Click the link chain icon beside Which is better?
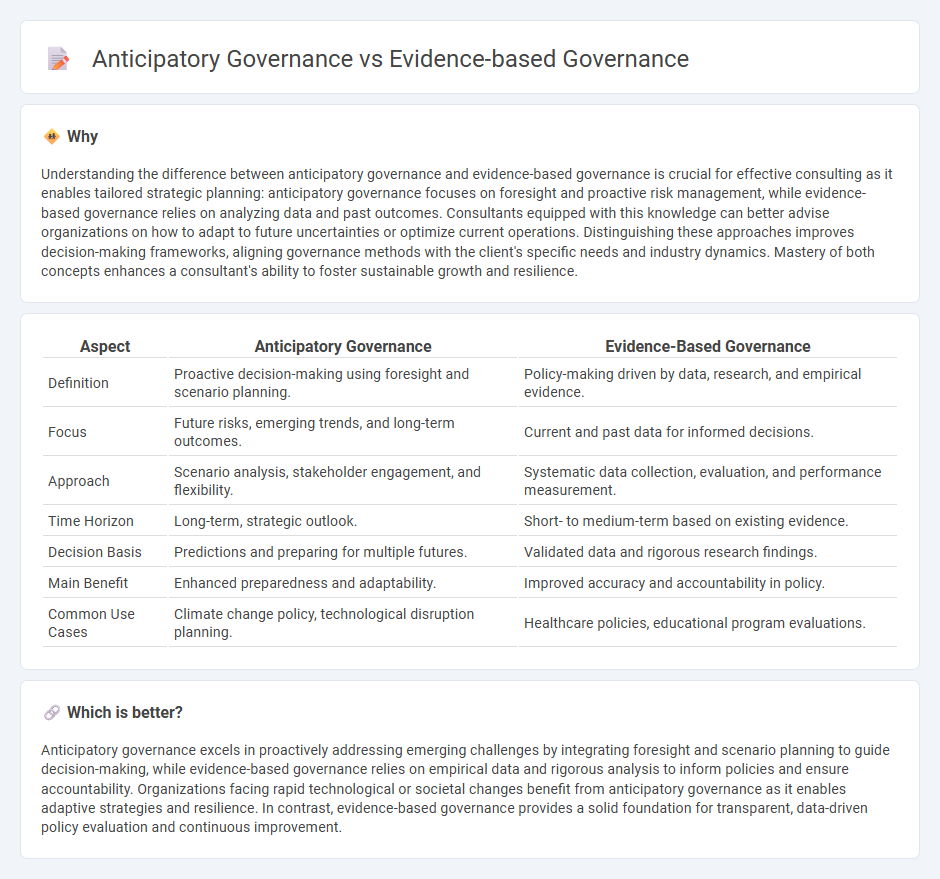Viewport: 940px width, 879px height. pos(52,712)
